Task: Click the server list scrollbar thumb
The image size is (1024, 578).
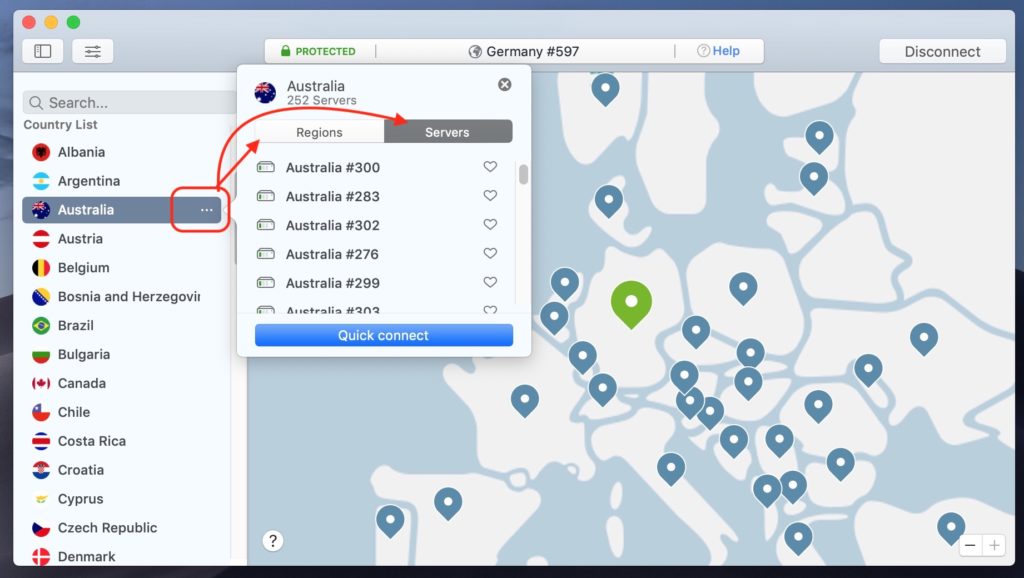Action: point(523,174)
